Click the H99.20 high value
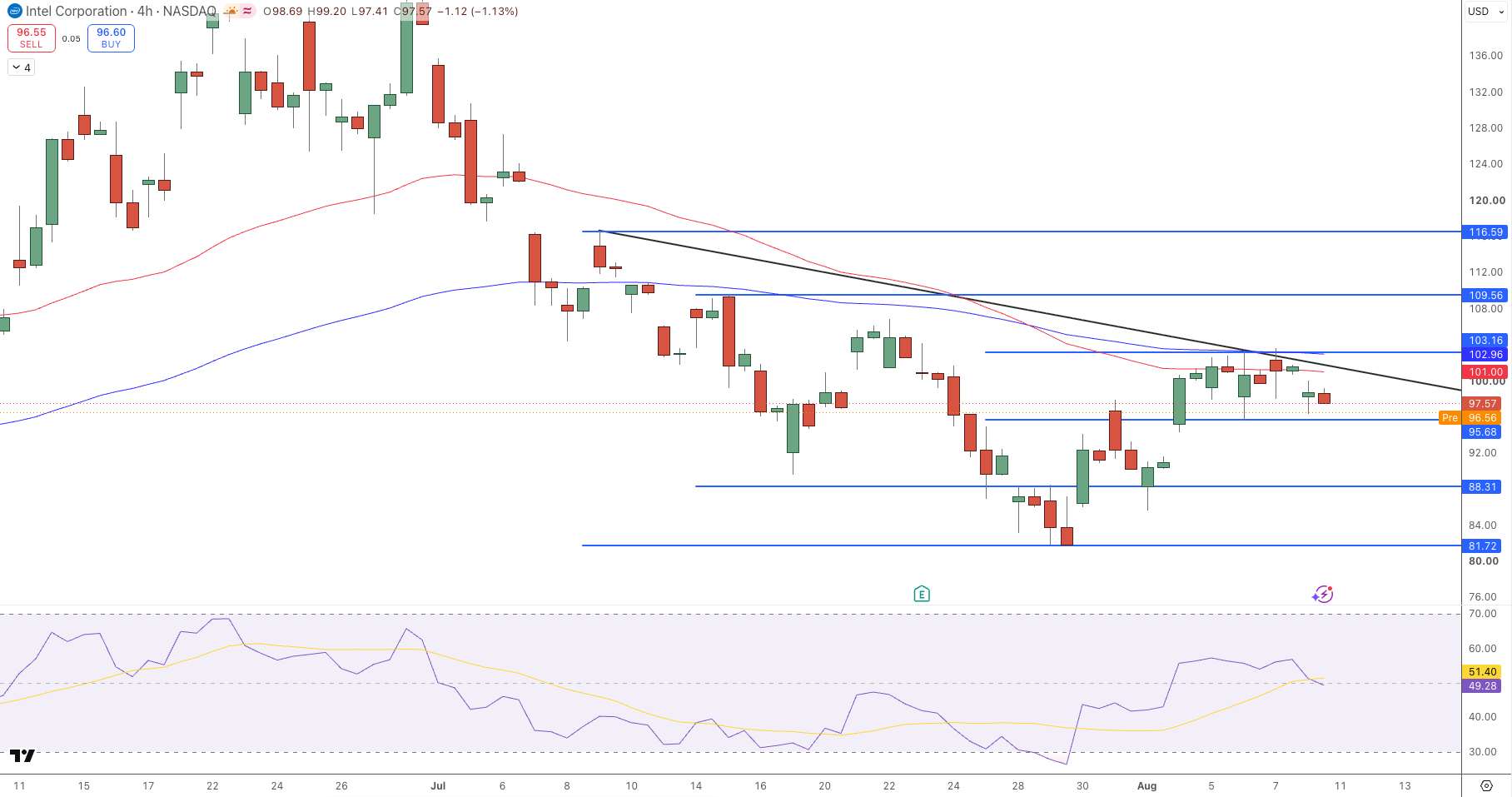The width and height of the screenshot is (1512, 797). 326,12
